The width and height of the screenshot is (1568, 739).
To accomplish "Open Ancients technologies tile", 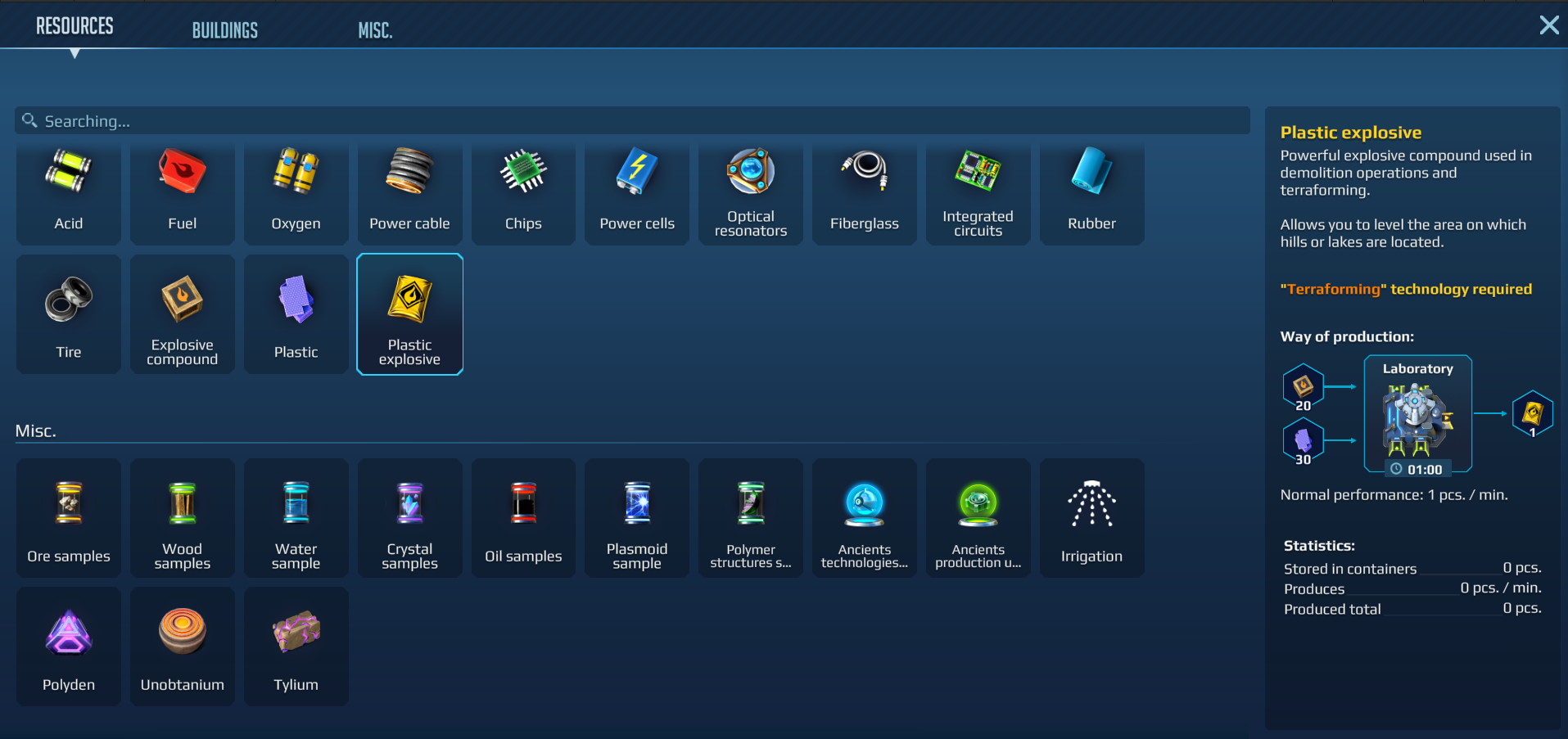I will [865, 518].
